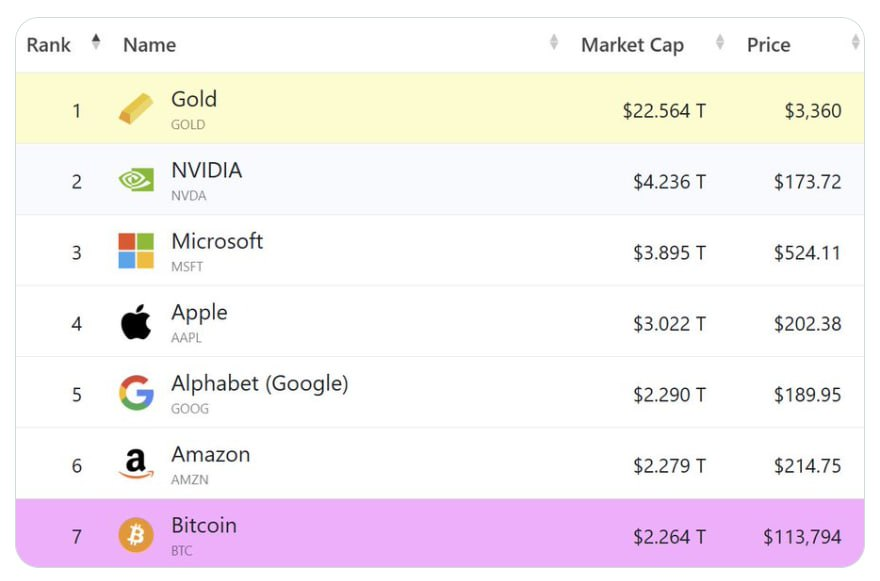This screenshot has width=880, height=581.
Task: Sort by Name column arrows
Action: point(554,43)
